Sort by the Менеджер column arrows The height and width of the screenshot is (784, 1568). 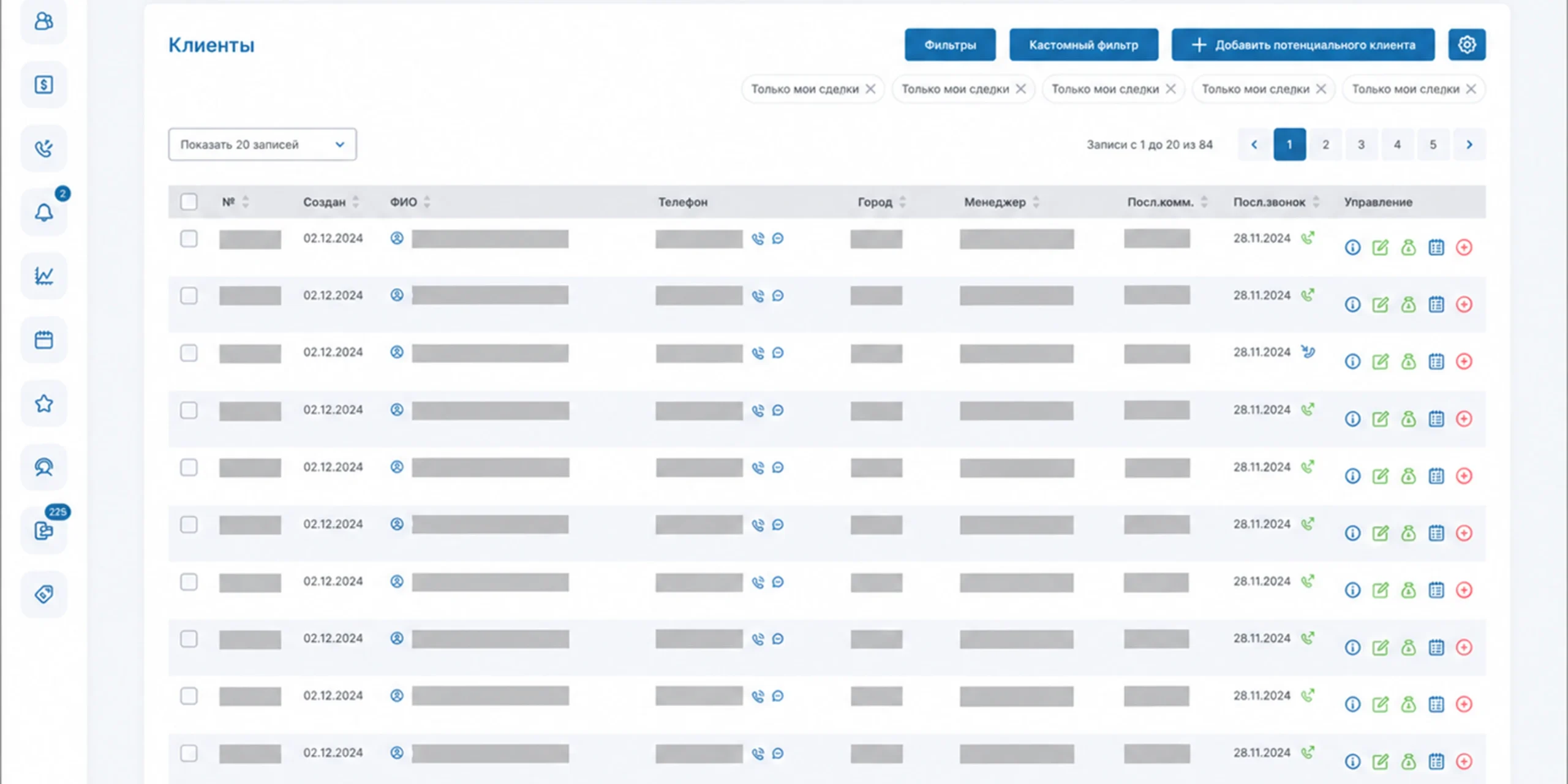click(1036, 202)
